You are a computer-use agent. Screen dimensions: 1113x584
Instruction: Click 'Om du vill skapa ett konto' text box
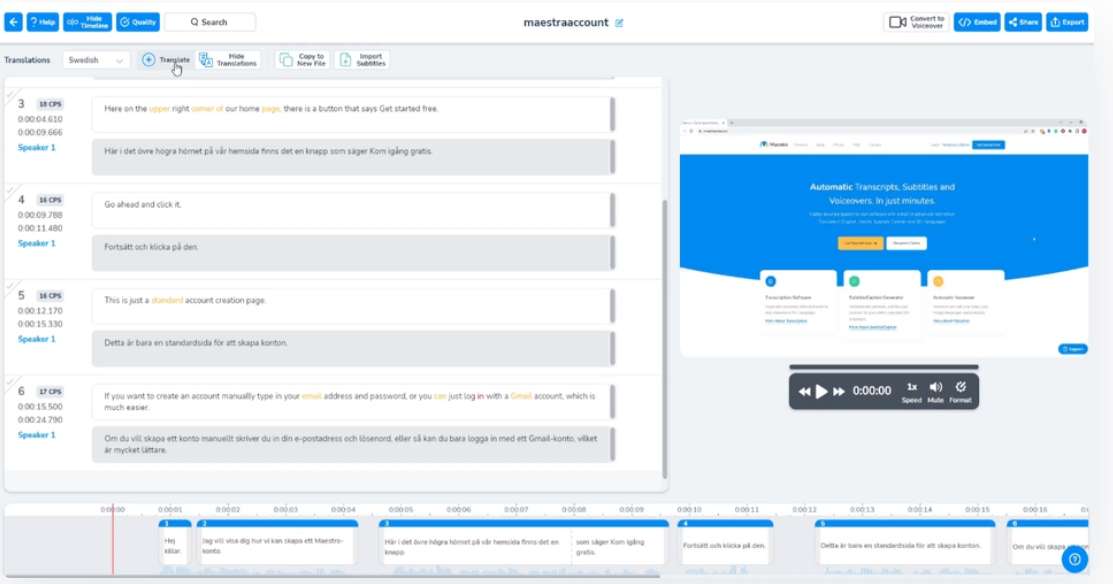(x=353, y=444)
